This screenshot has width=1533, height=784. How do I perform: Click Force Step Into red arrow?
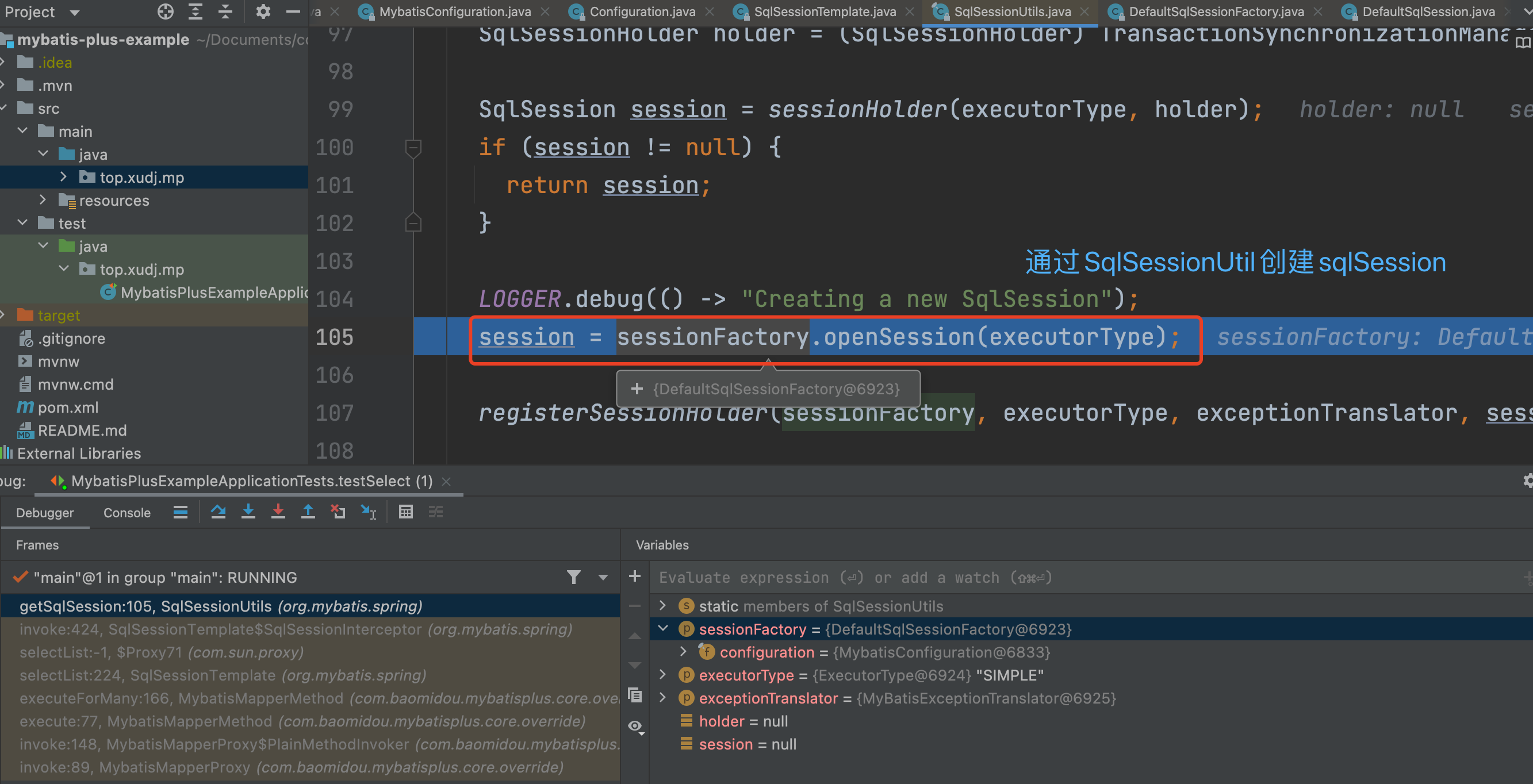[x=278, y=512]
